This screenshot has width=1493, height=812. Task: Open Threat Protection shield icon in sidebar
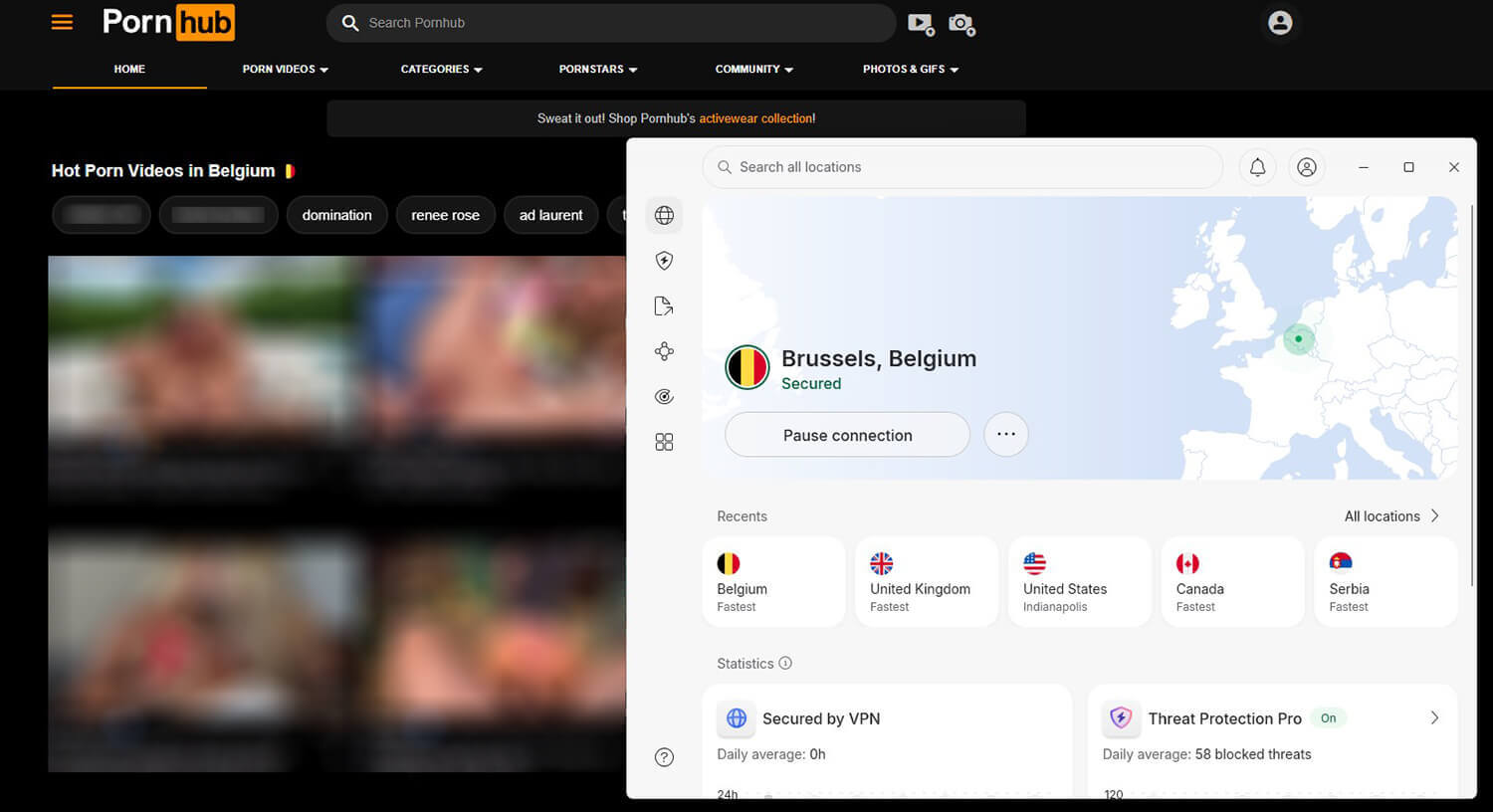[664, 261]
